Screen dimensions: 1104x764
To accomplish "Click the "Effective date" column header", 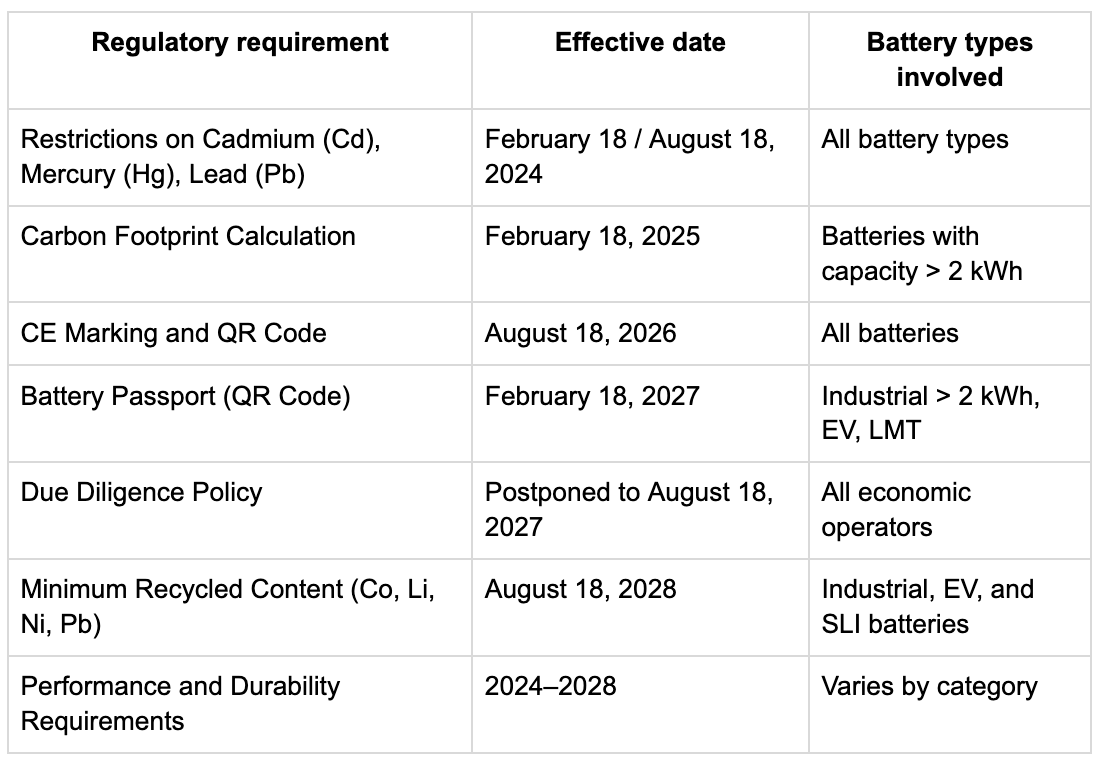I will point(640,43).
